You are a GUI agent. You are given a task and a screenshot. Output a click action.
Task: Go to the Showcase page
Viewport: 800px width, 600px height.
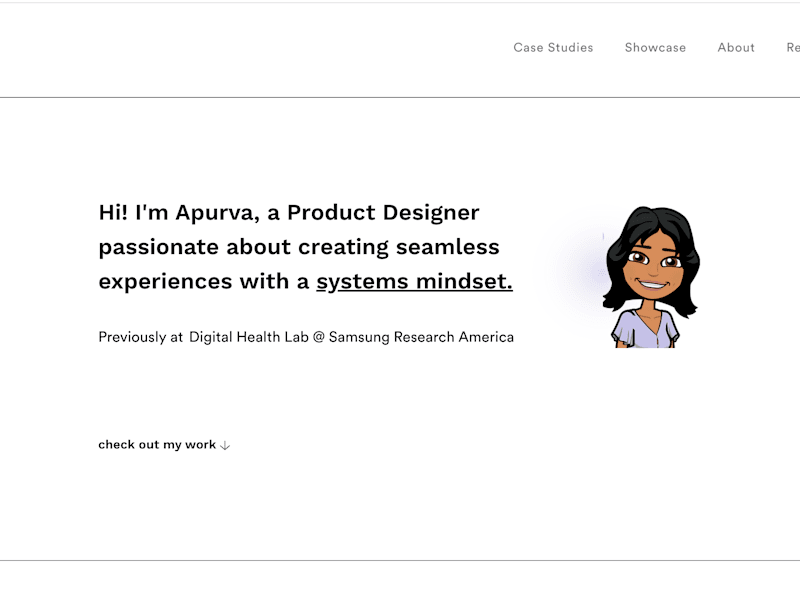pyautogui.click(x=655, y=47)
